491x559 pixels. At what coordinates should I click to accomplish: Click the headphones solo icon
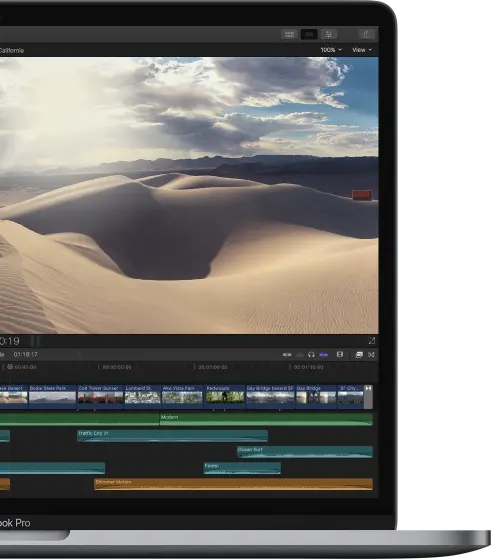(311, 354)
